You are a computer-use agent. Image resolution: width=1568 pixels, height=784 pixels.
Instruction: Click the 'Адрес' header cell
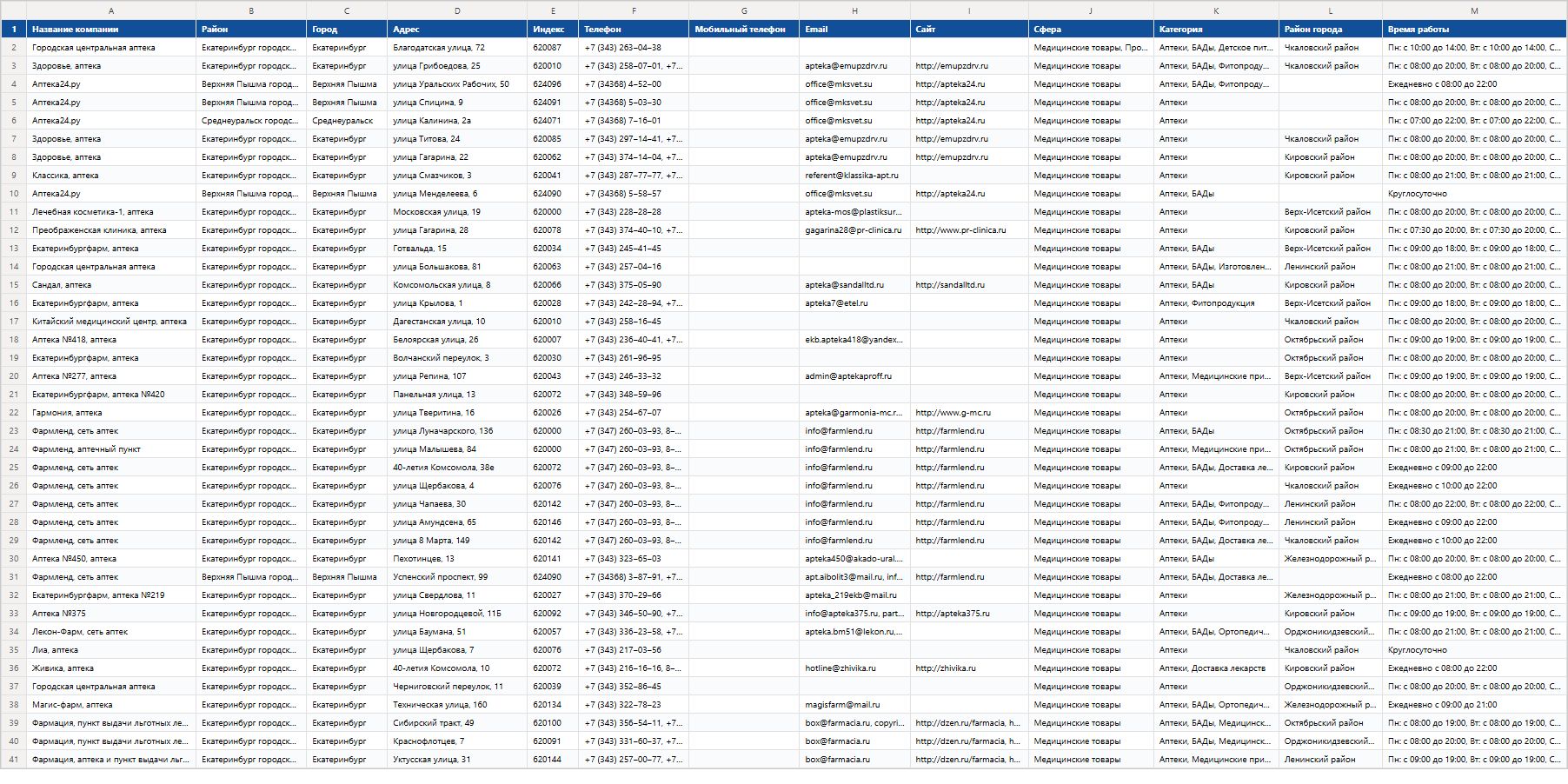457,29
